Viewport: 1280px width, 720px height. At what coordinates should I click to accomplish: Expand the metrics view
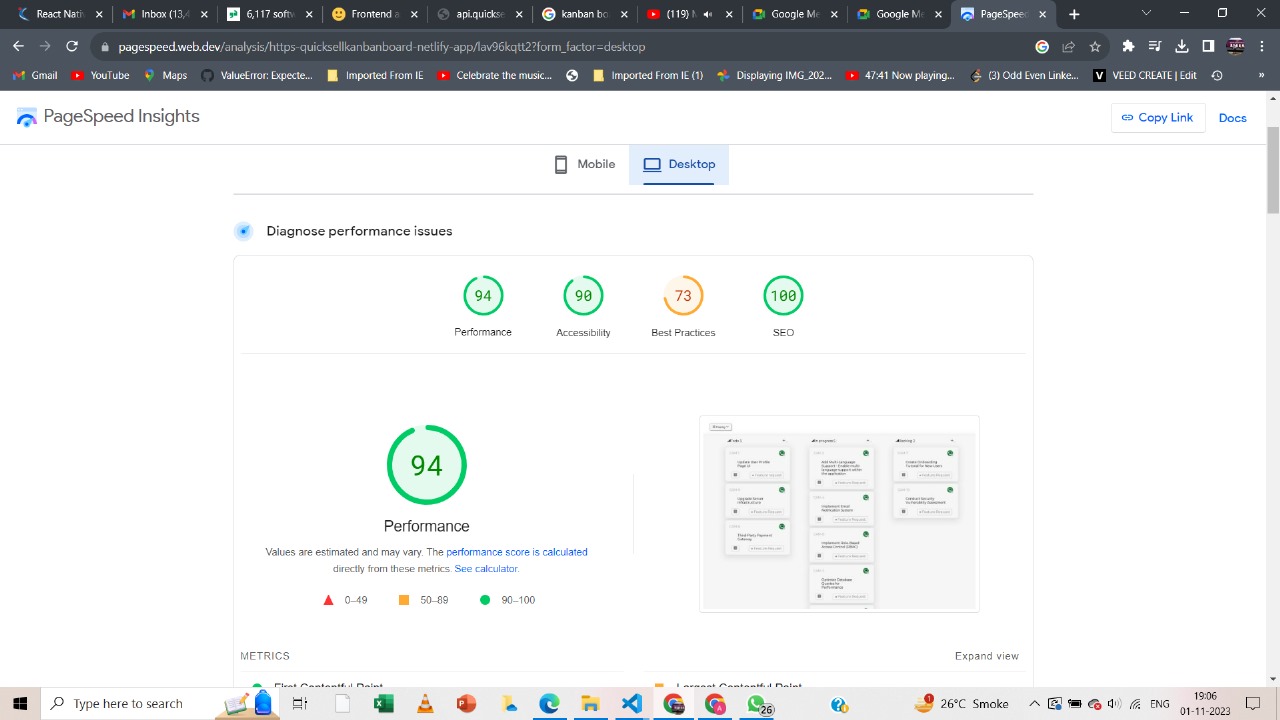click(x=986, y=656)
